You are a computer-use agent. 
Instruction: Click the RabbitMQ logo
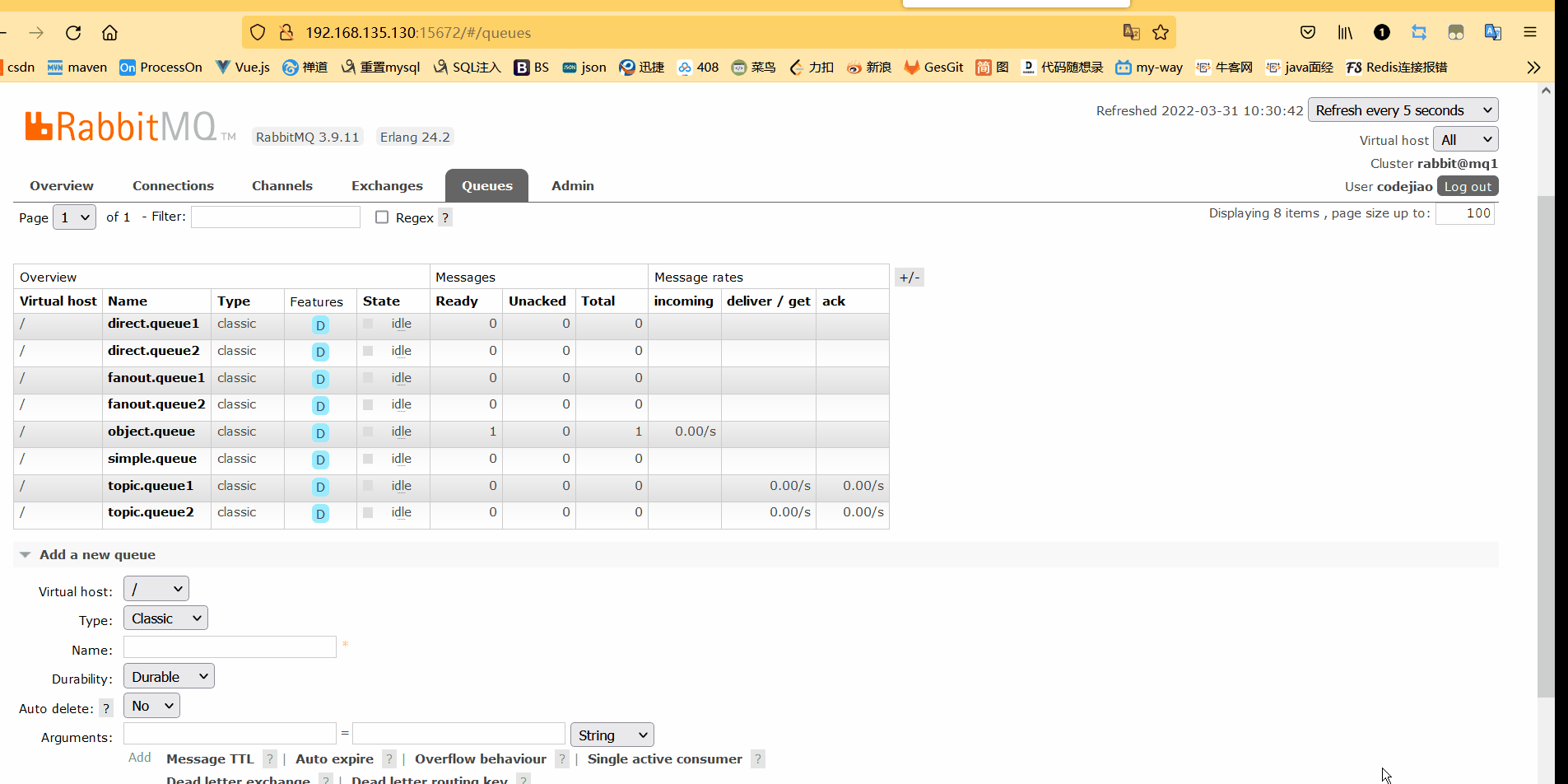click(x=130, y=127)
